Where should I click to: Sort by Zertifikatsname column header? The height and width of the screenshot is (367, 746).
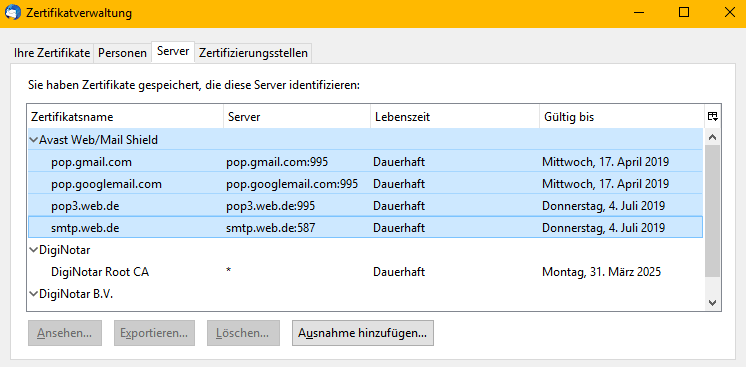(x=126, y=117)
